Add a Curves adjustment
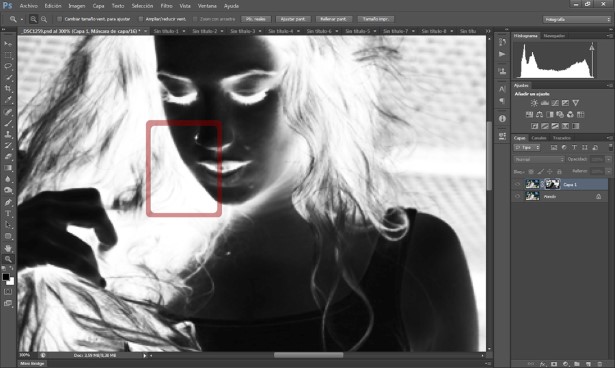The width and height of the screenshot is (615, 368). coord(555,103)
